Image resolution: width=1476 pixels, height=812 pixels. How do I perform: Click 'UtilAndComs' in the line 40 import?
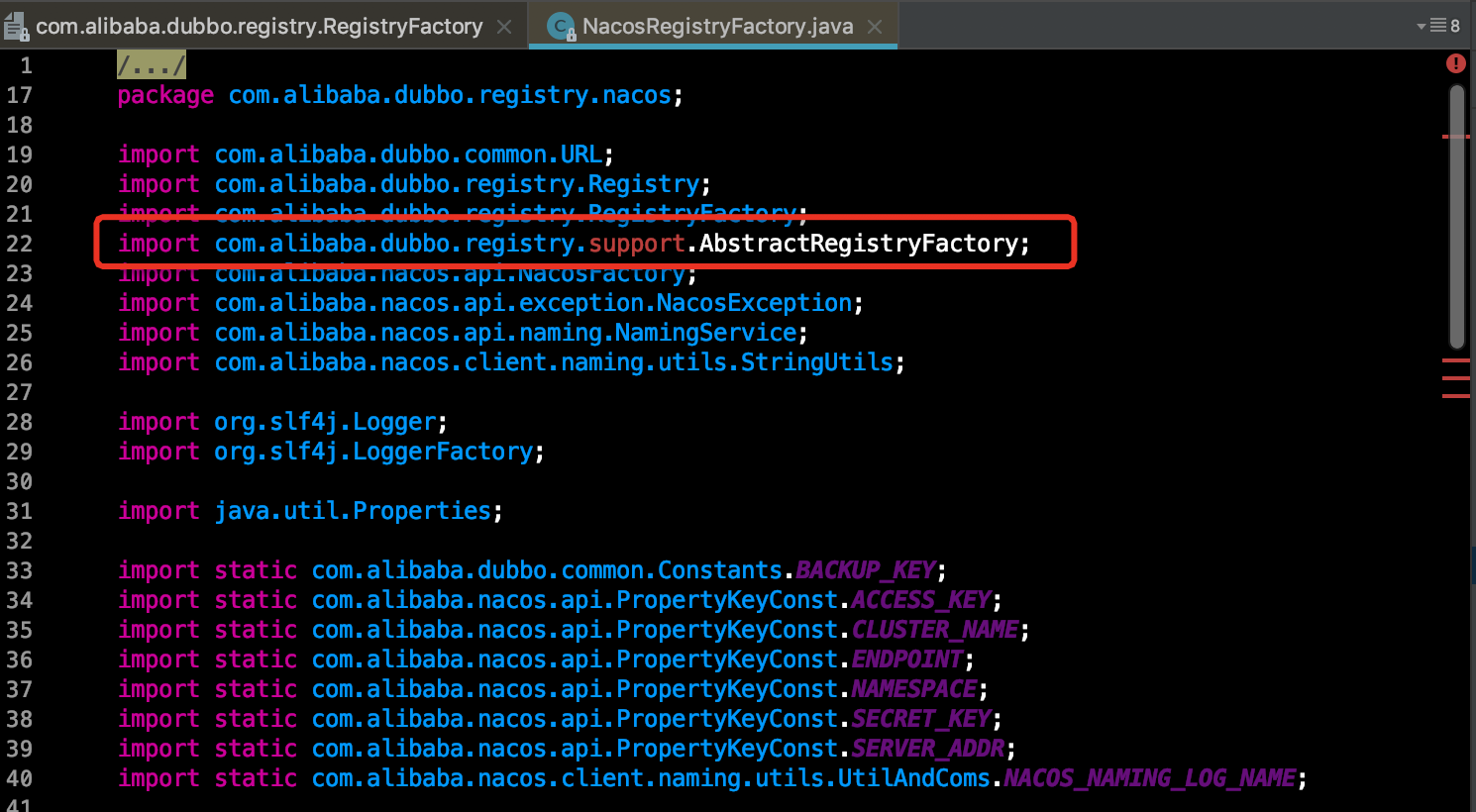tap(914, 778)
